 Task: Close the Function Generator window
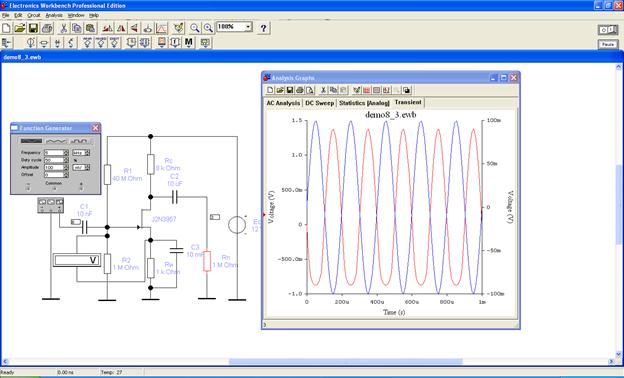click(x=95, y=128)
